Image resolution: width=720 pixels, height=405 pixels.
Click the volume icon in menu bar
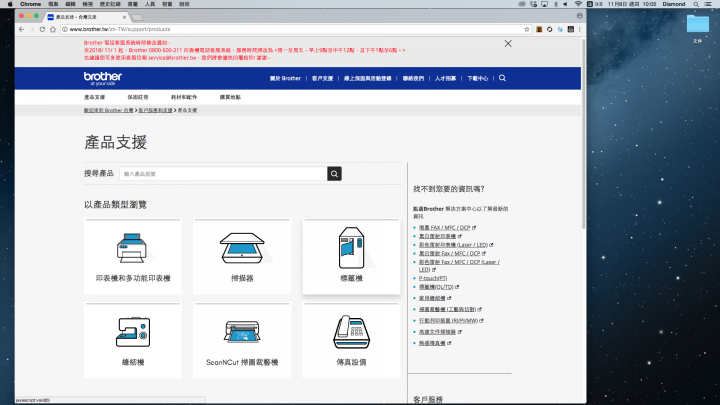click(x=566, y=4)
